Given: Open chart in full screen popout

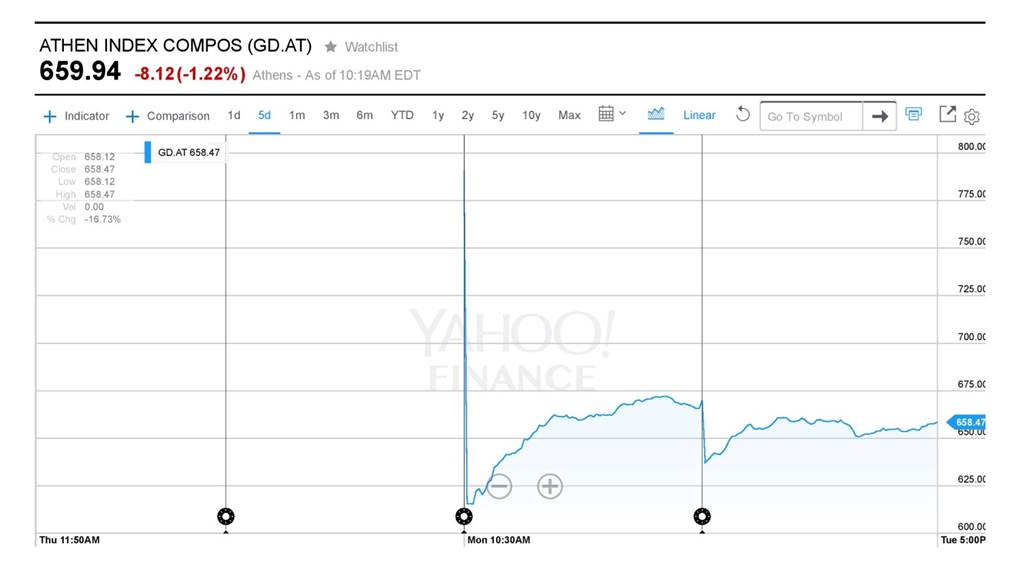Looking at the screenshot, I should coord(947,114).
